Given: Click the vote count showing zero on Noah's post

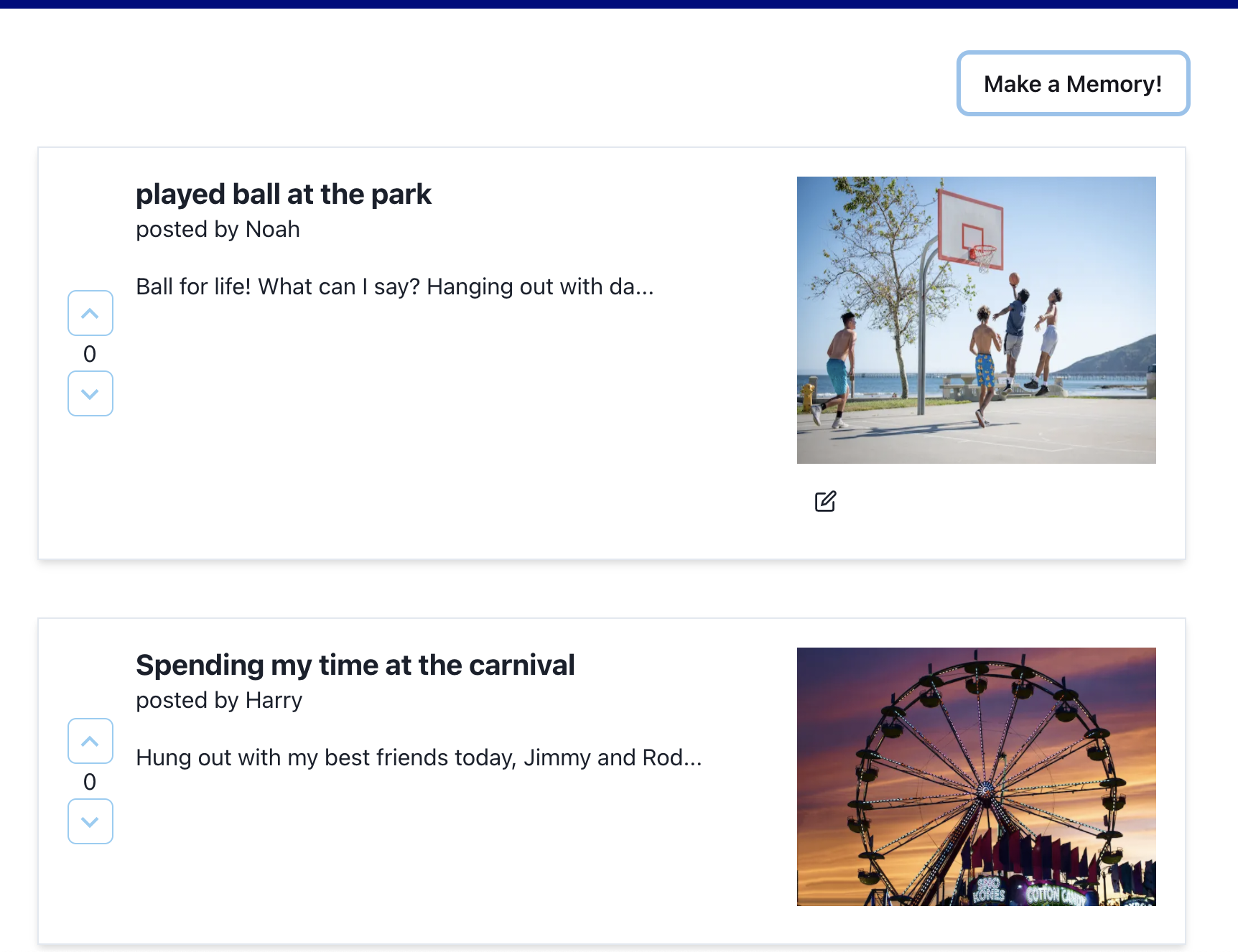Looking at the screenshot, I should tap(90, 353).
